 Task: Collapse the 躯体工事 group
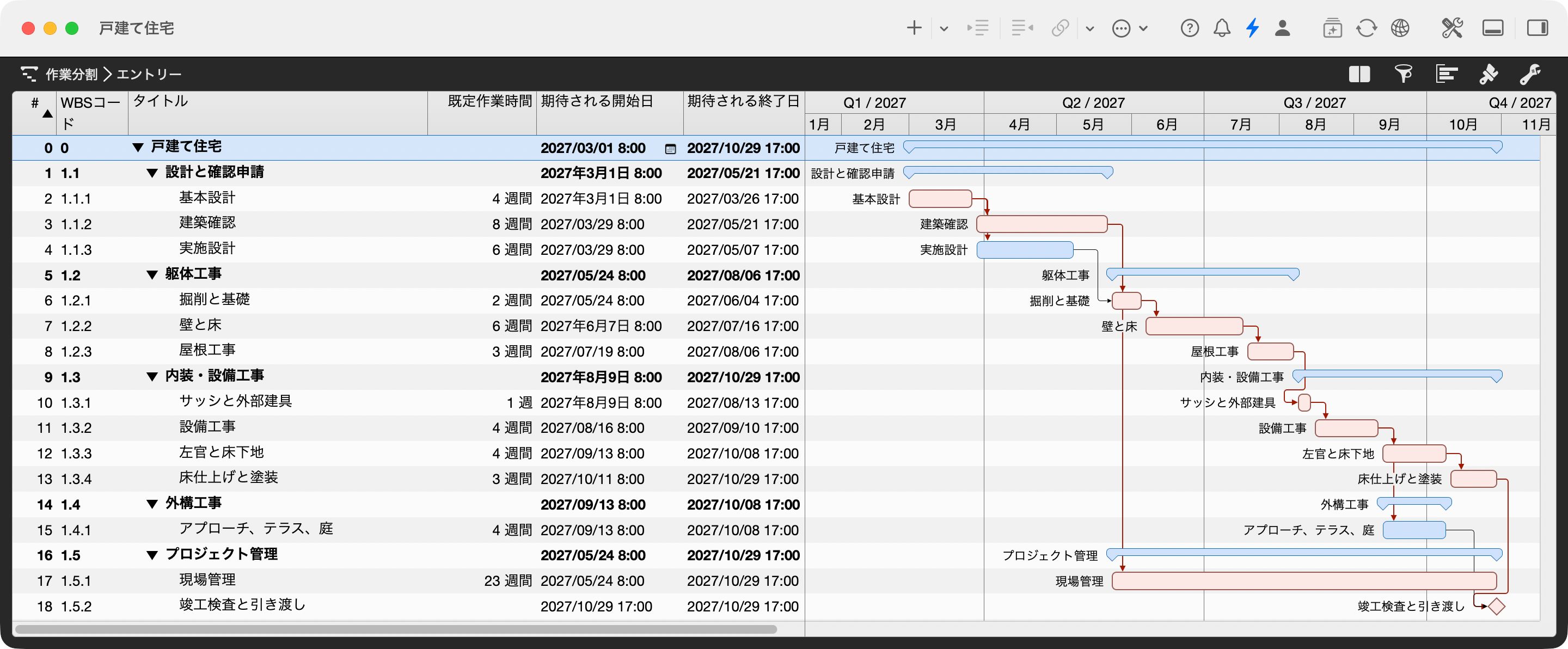pyautogui.click(x=152, y=274)
